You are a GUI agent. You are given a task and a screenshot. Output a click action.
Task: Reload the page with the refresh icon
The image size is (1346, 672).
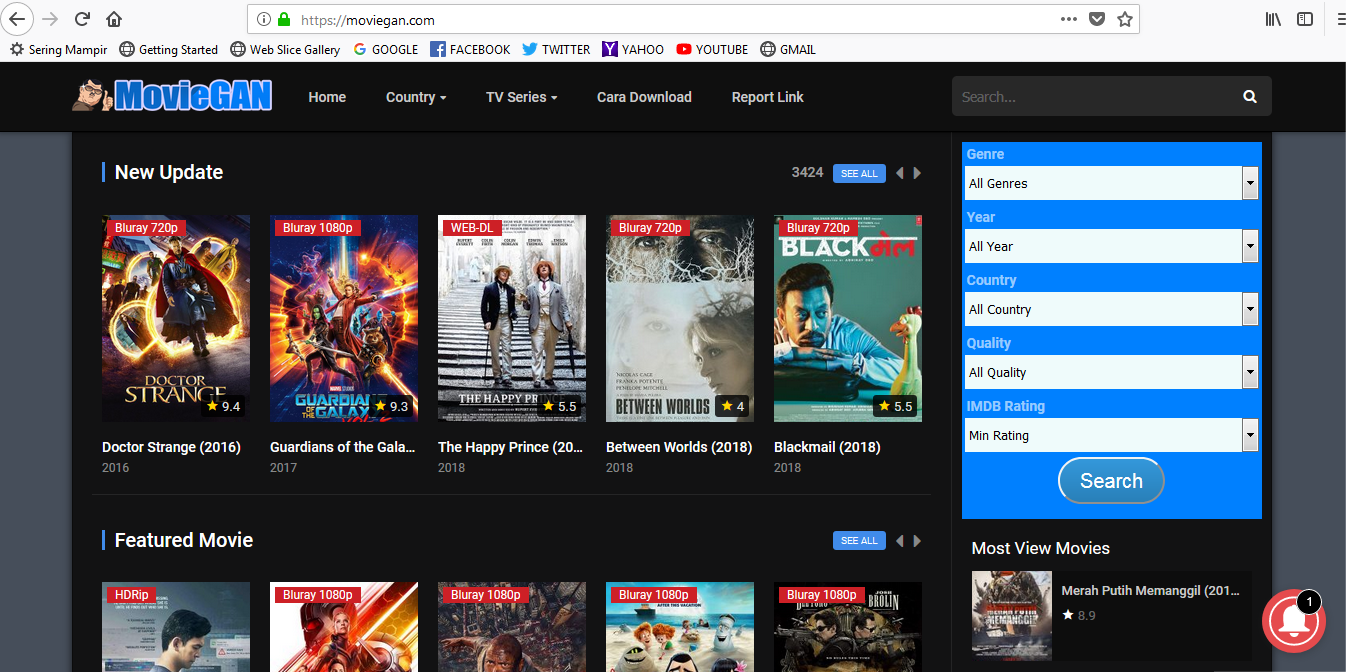pyautogui.click(x=82, y=18)
